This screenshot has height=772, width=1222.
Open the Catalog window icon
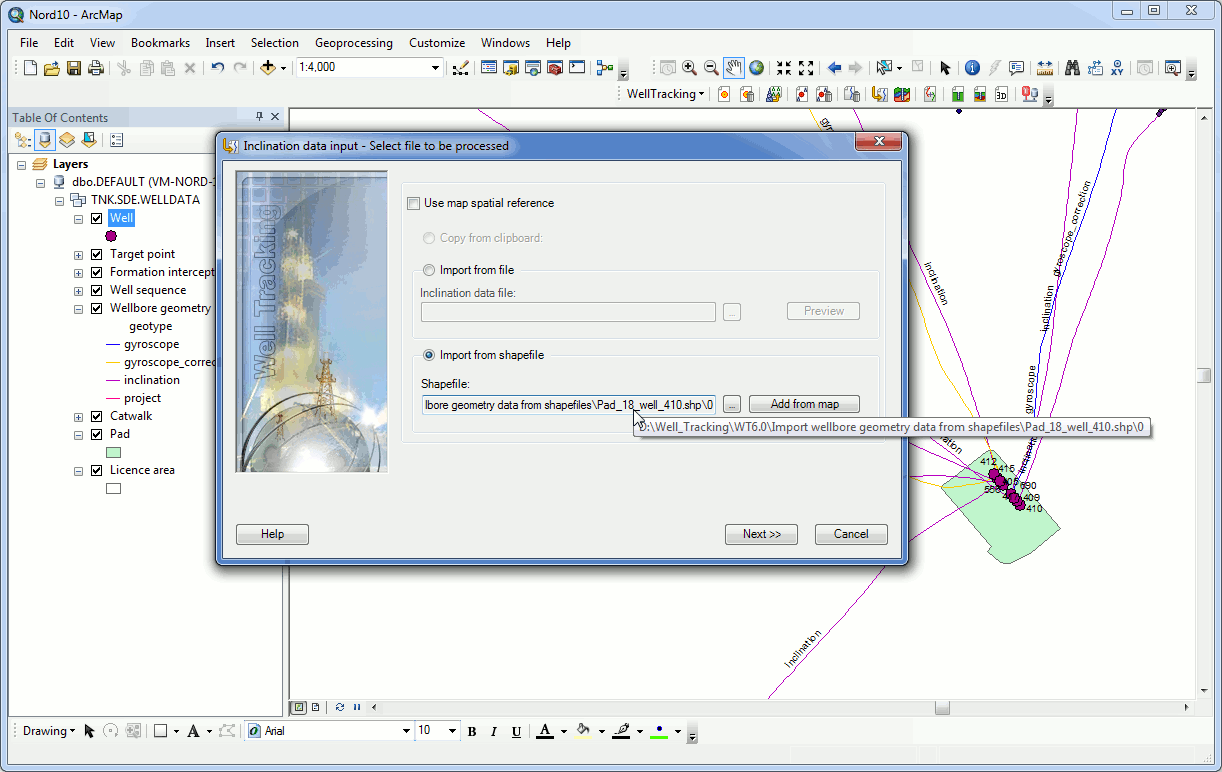(511, 68)
